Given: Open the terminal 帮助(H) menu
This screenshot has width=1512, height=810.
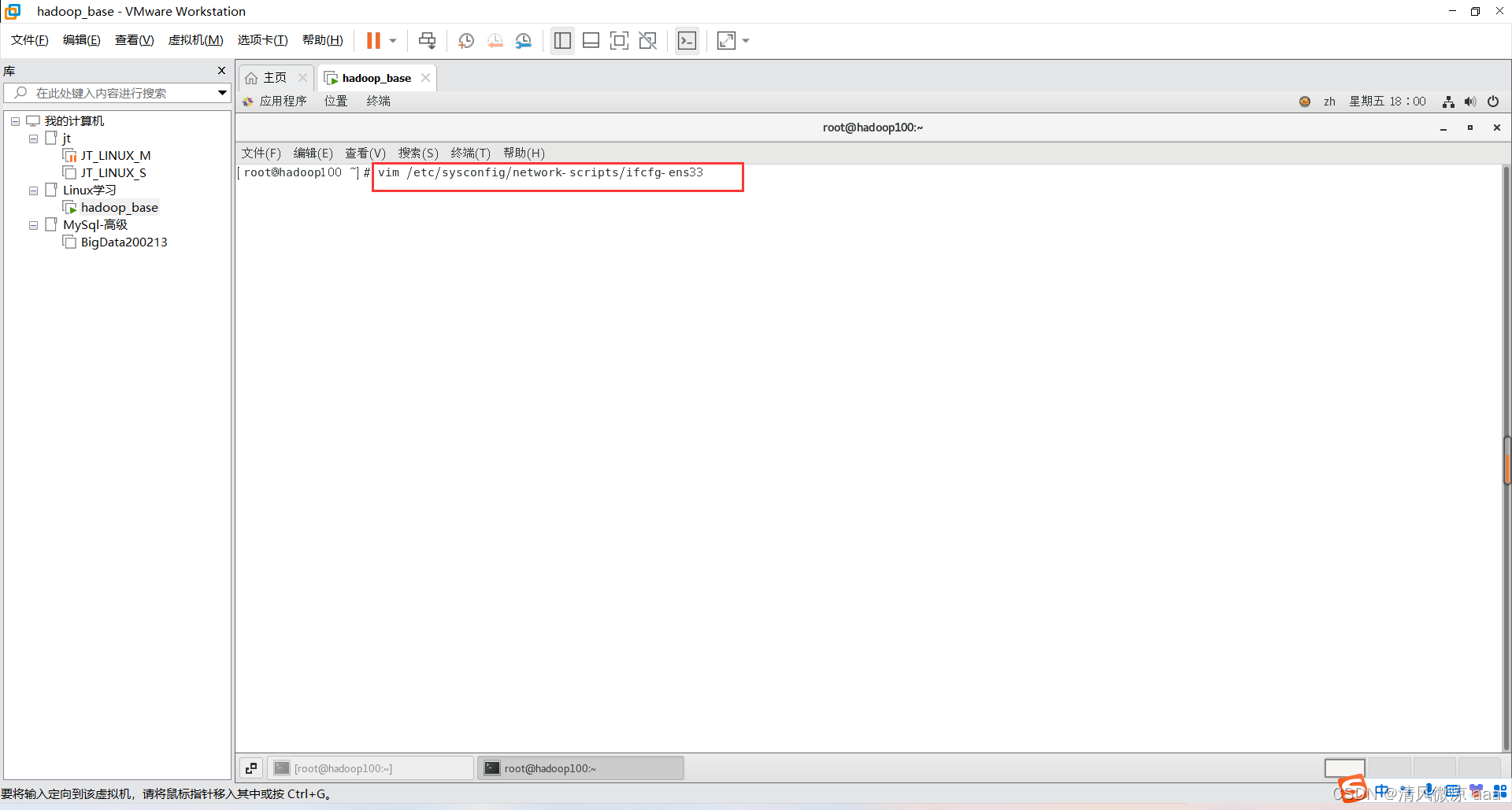Looking at the screenshot, I should coord(524,153).
